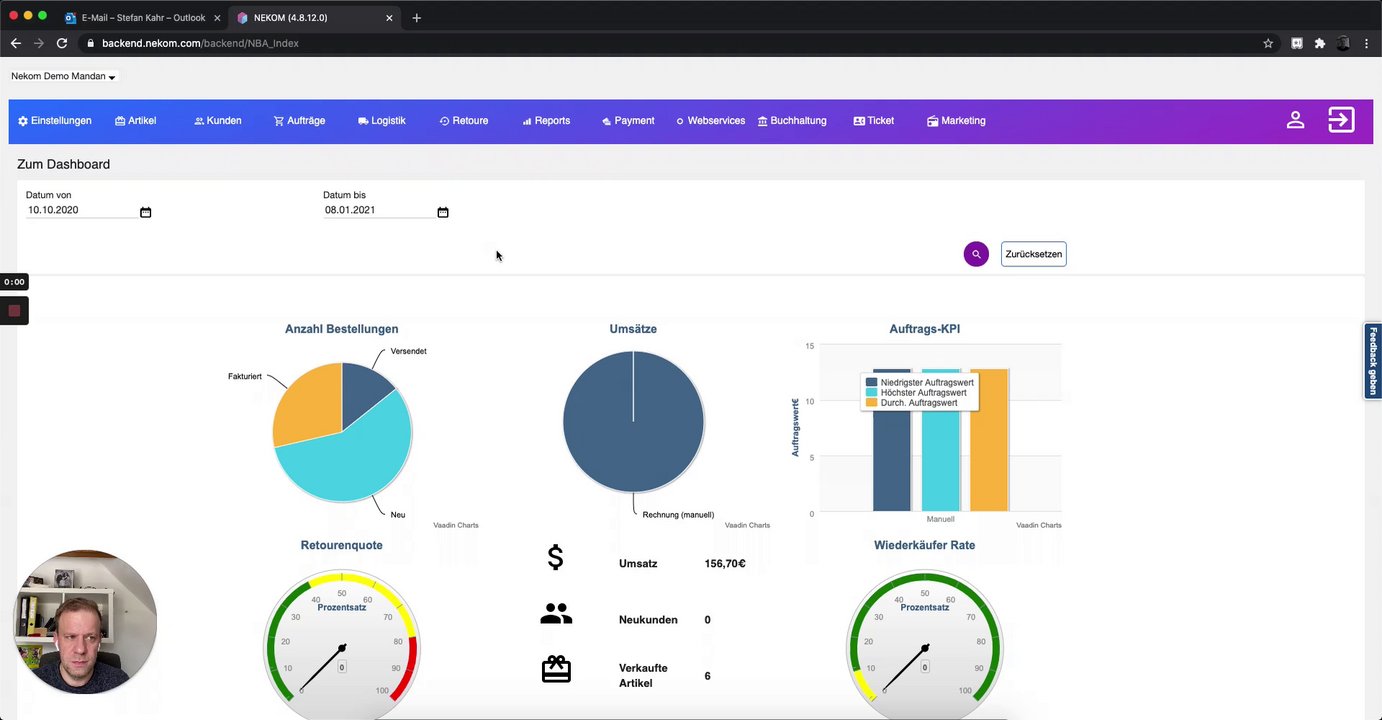
Task: Switch to the Outlook E-Mail tab
Action: click(x=143, y=18)
